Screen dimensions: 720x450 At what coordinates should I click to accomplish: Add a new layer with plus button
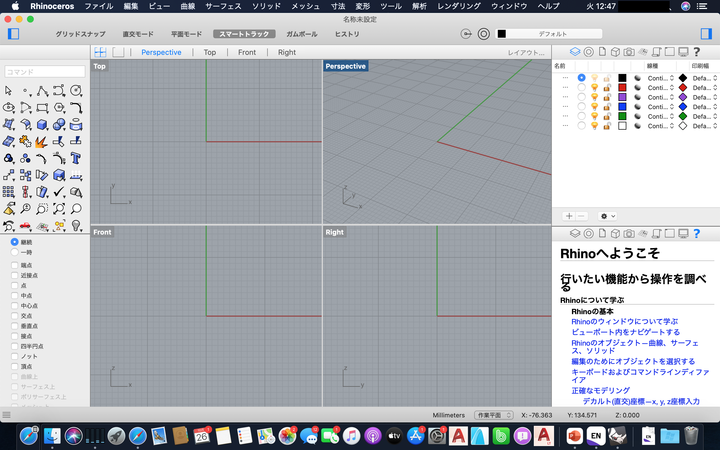coord(569,216)
